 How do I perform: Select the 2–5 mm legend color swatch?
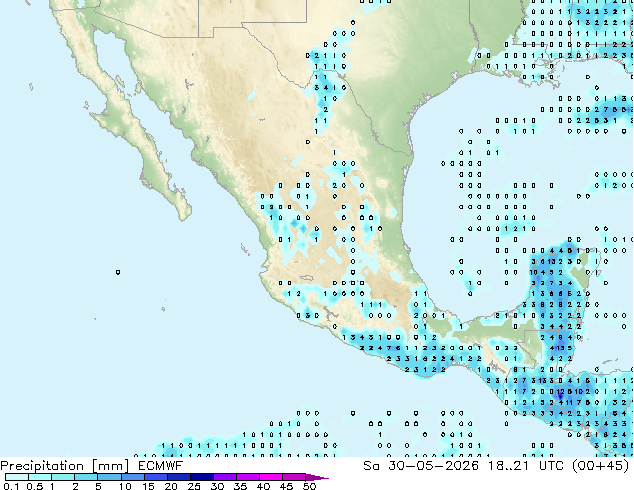tap(86, 477)
